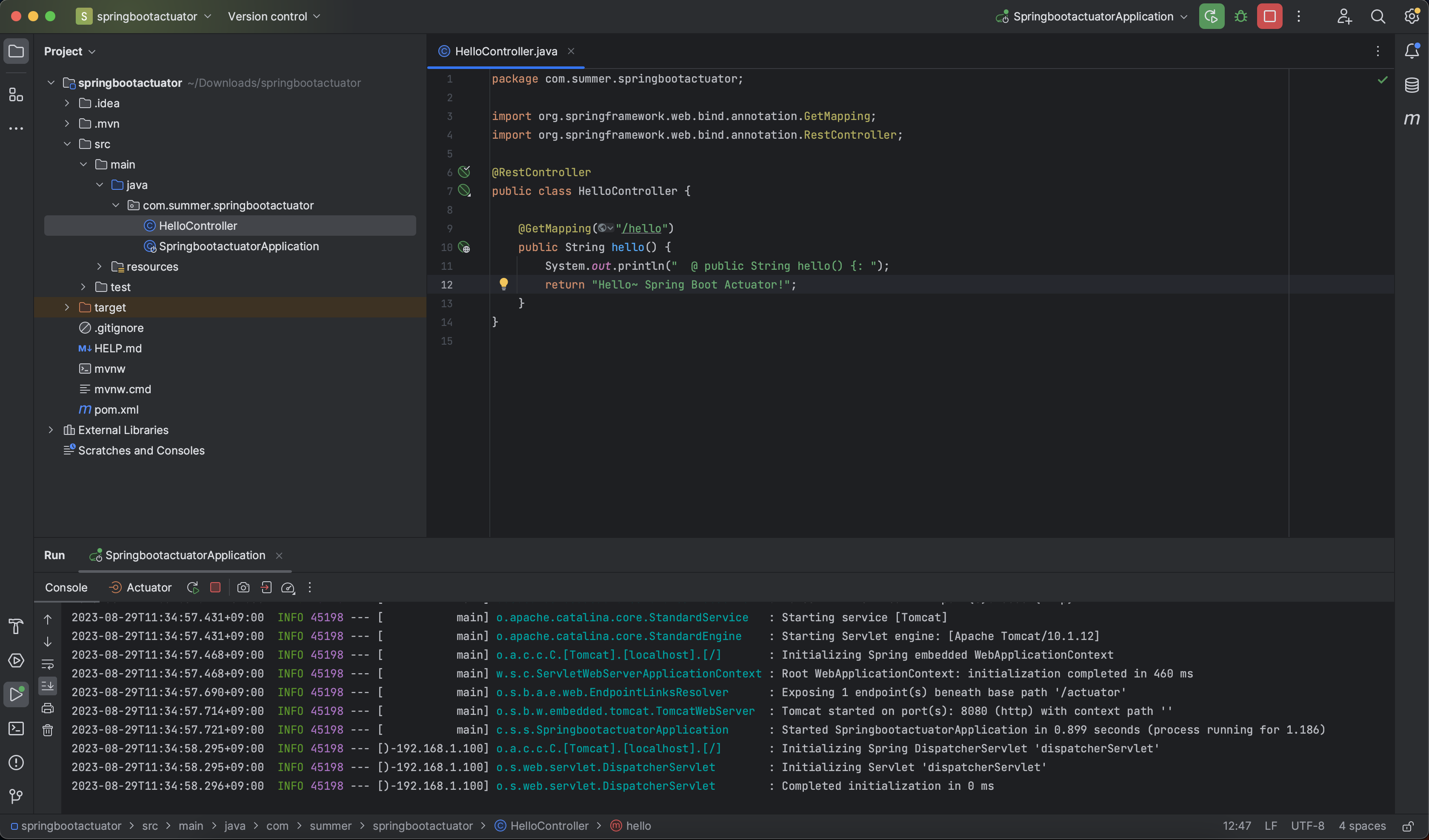Open the Structure tool window

coord(17,94)
